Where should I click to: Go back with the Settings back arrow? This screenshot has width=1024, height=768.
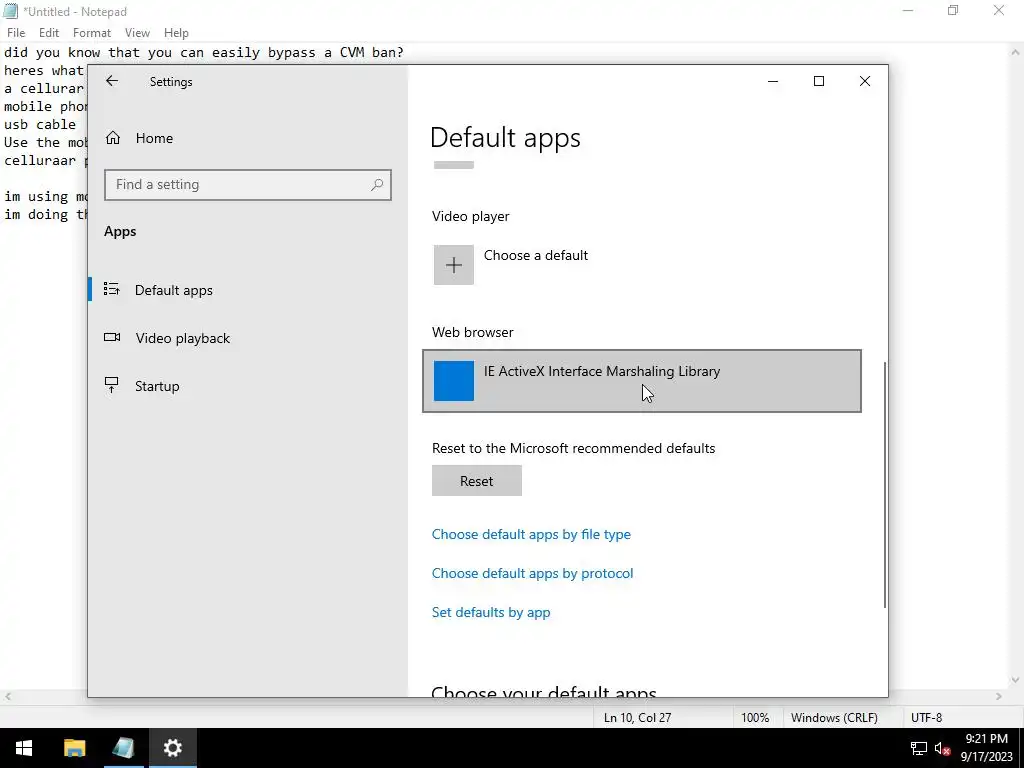(x=112, y=81)
